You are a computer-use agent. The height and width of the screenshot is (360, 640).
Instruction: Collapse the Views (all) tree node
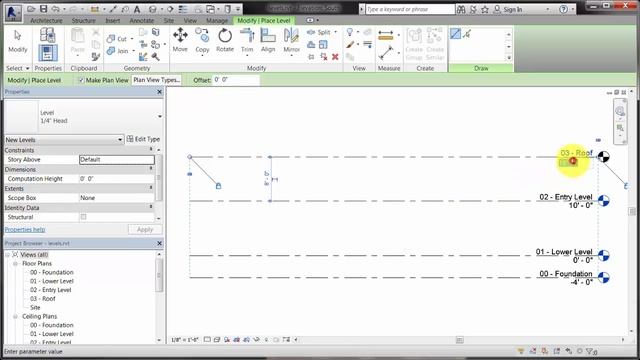[x=7, y=255]
